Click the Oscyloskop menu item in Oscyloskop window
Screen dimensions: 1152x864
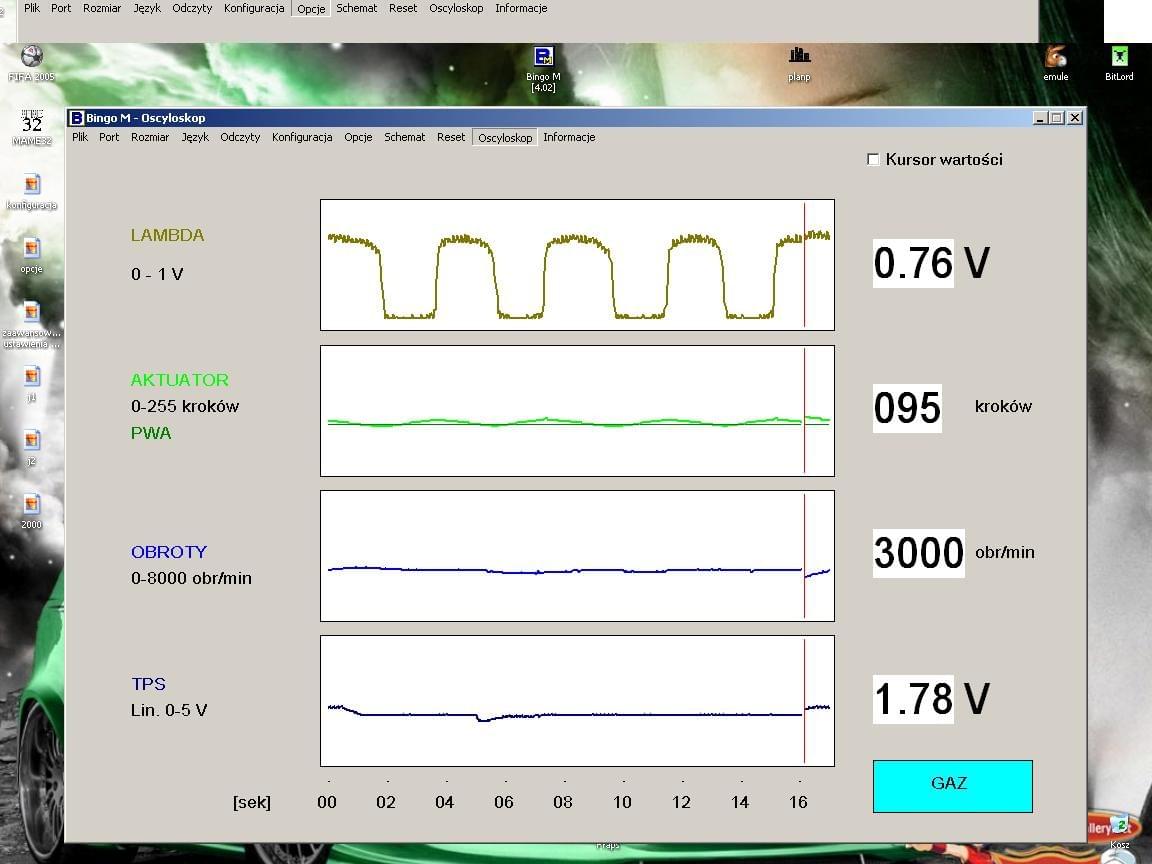point(505,138)
